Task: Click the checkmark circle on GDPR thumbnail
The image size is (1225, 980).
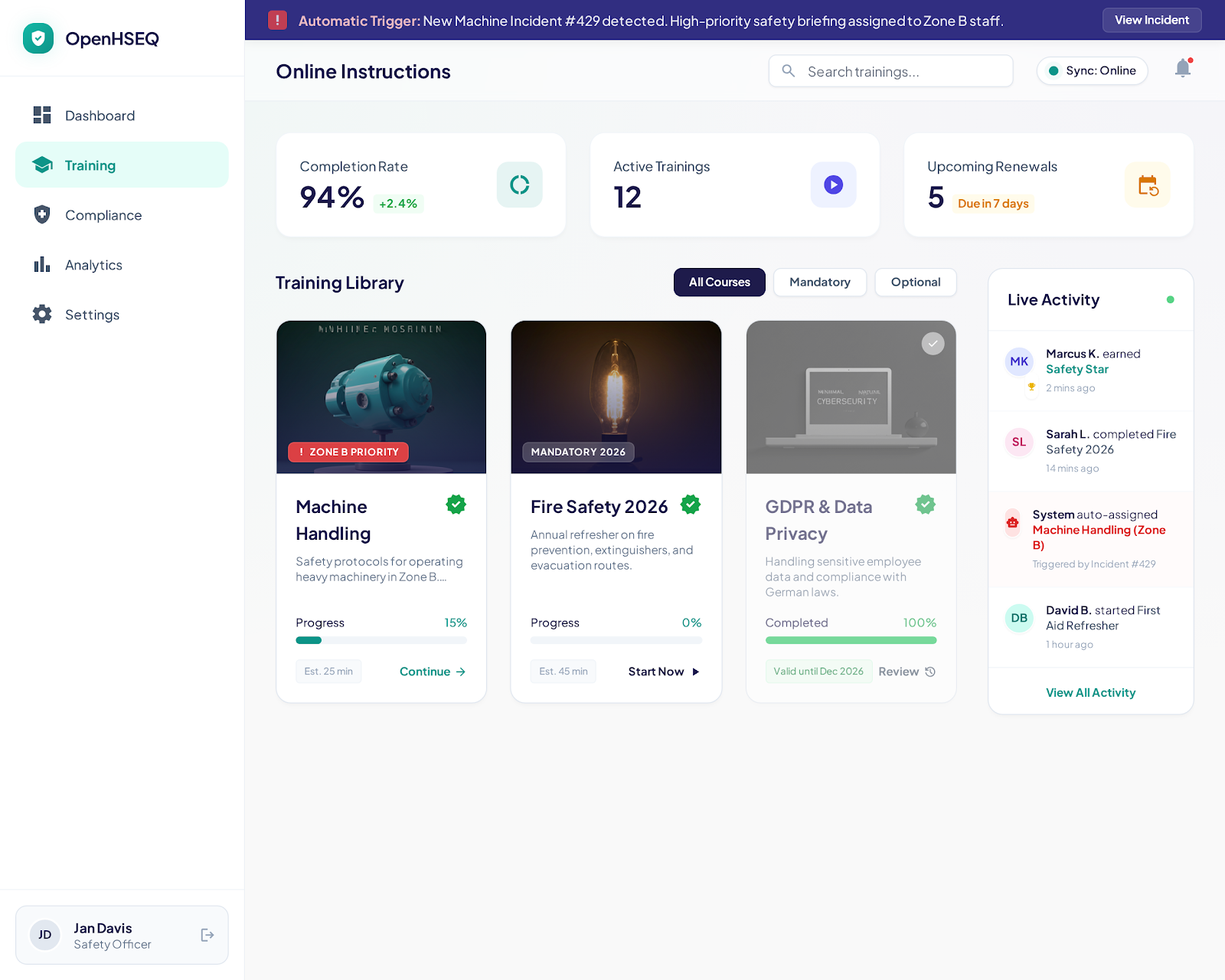Action: [x=933, y=344]
